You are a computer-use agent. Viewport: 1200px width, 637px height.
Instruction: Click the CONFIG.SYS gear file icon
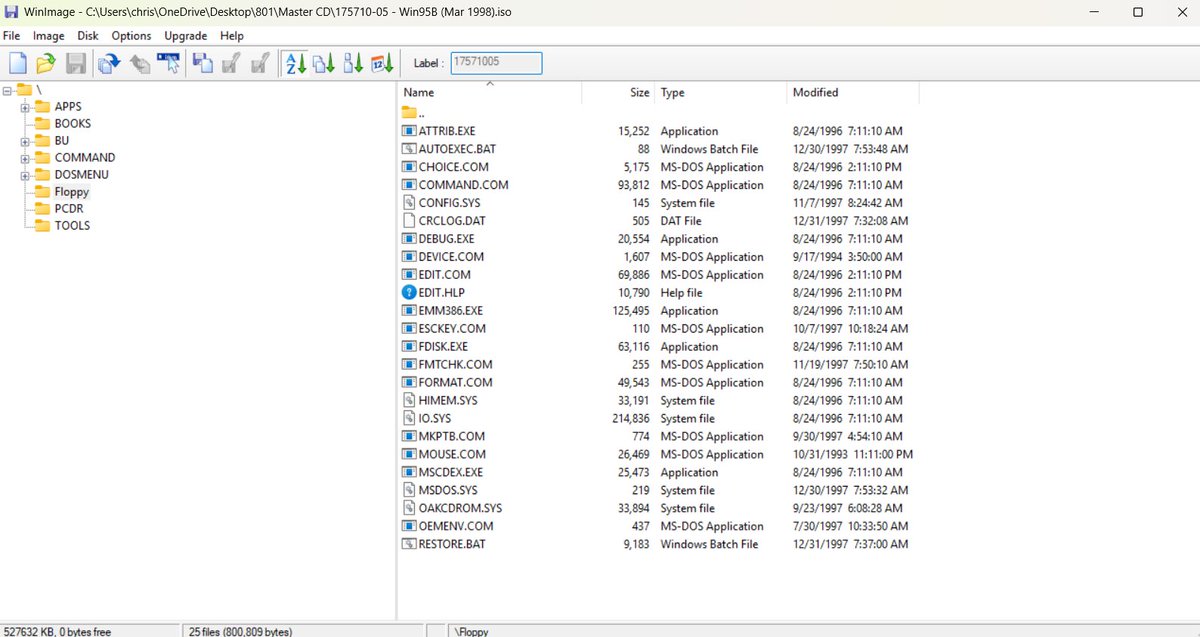[x=409, y=203]
